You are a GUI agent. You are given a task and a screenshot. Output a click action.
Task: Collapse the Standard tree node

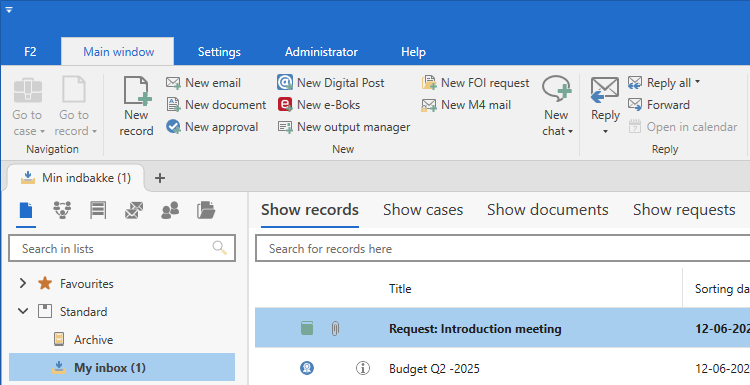point(22,311)
